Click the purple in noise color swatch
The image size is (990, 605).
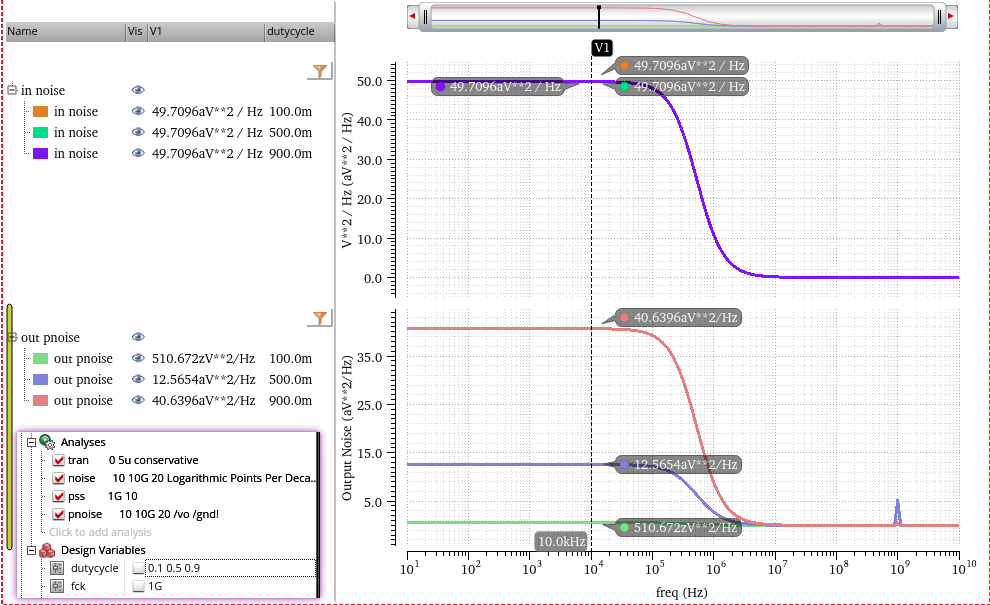coord(40,153)
